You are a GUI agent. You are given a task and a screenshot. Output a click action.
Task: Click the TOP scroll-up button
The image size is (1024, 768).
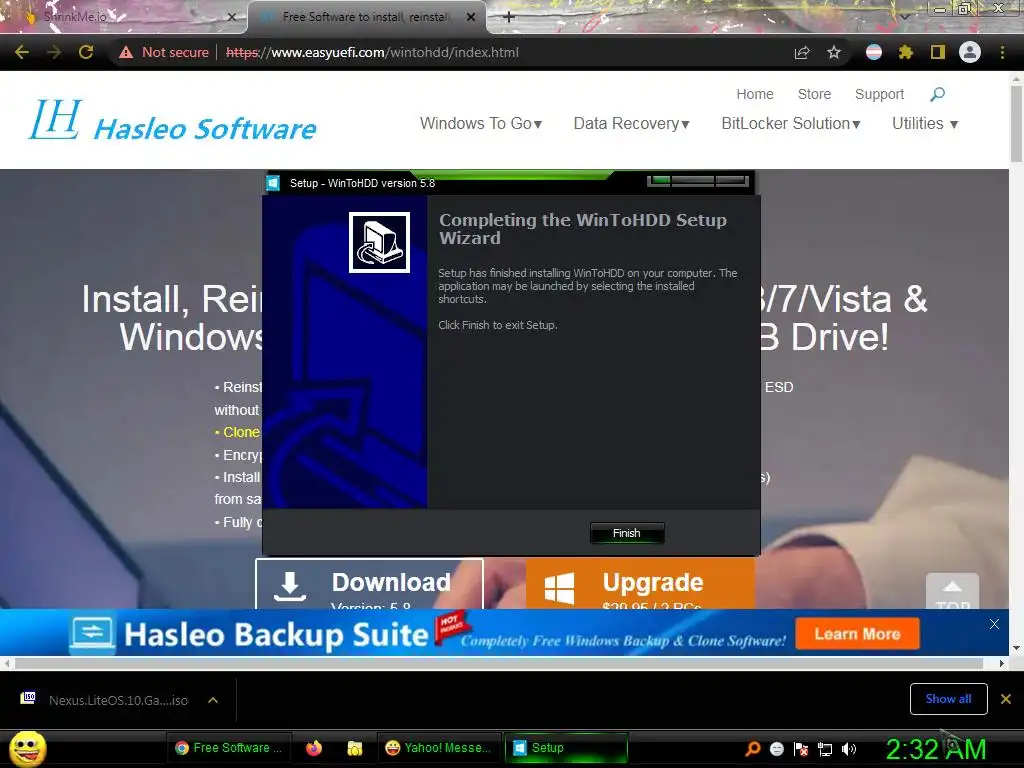952,591
